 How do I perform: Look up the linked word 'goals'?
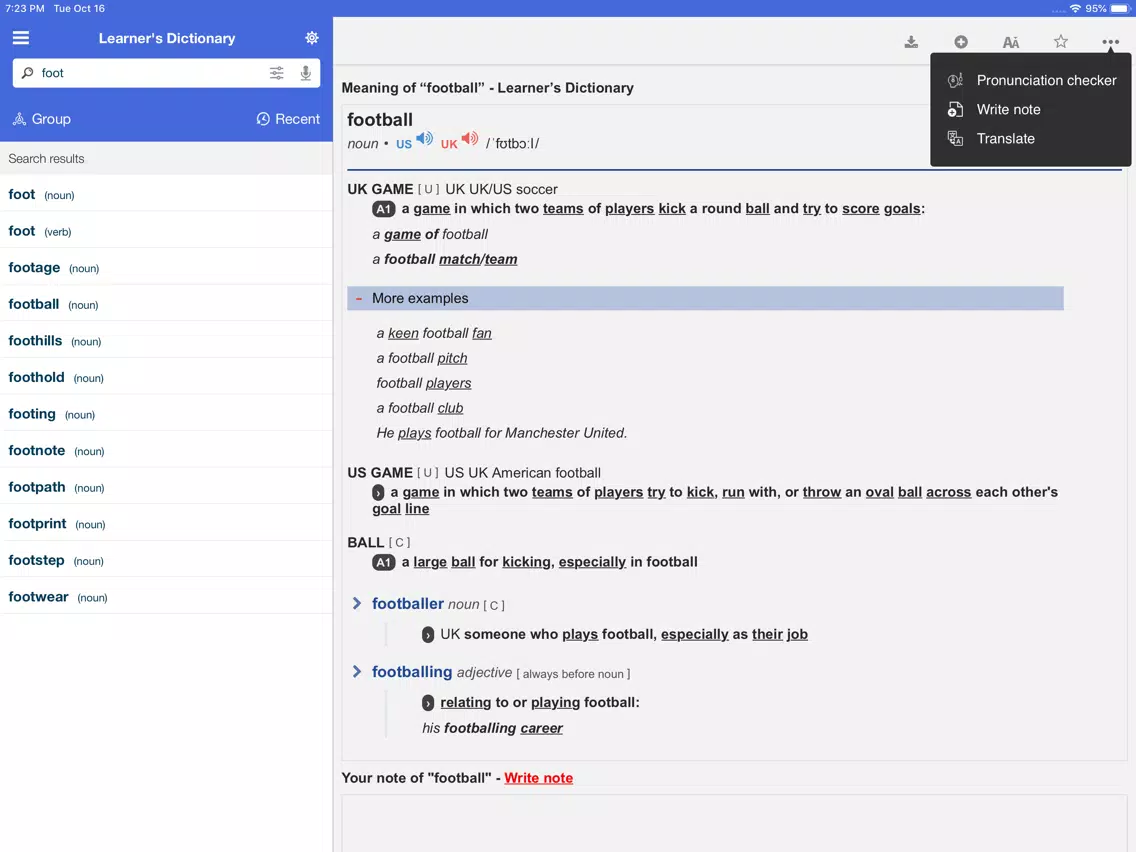click(902, 209)
